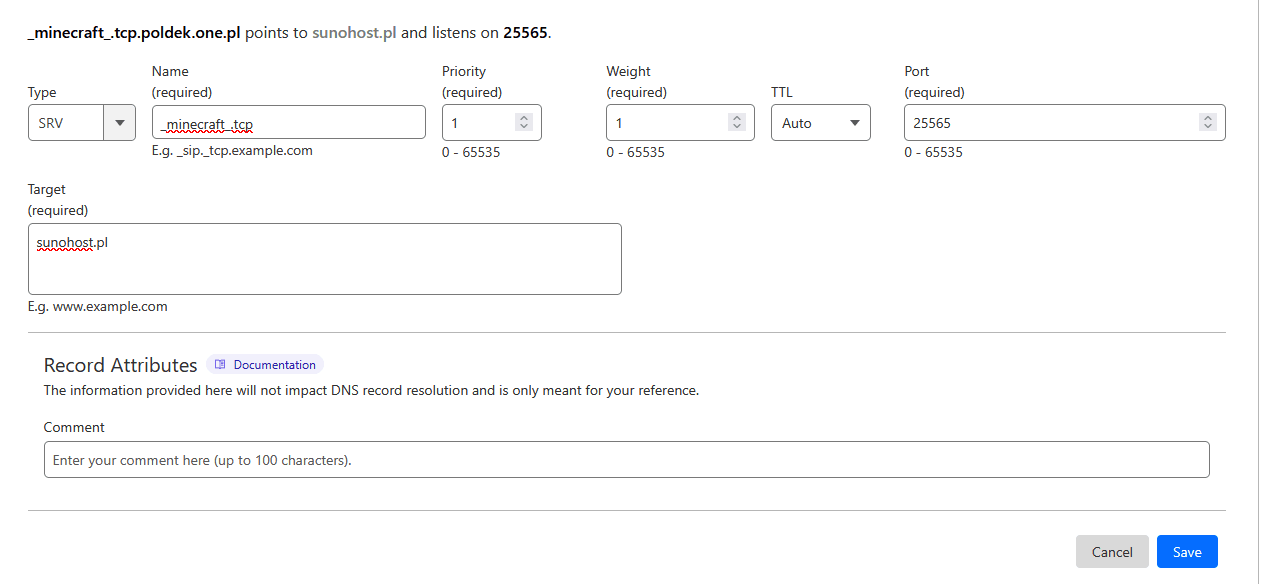Image resolution: width=1262 pixels, height=584 pixels.
Task: Click the Name field containing _minecraft._tcp
Action: pos(288,123)
